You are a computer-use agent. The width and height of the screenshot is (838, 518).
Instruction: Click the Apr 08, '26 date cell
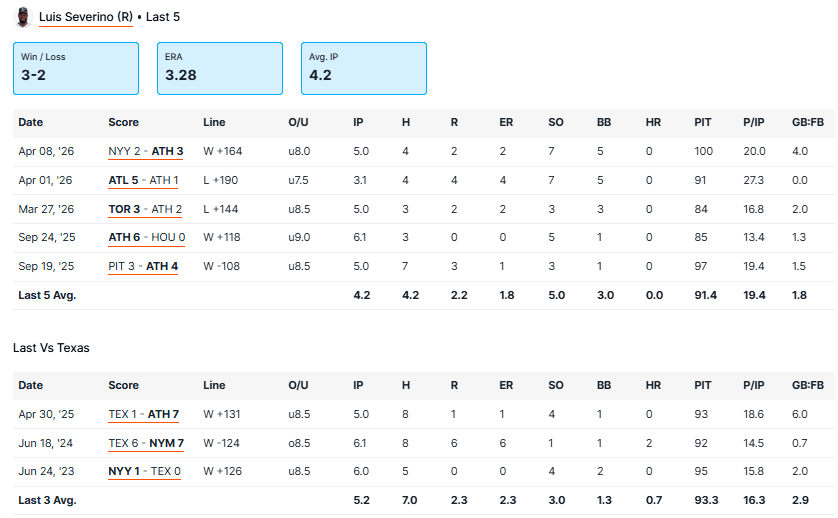[45, 151]
